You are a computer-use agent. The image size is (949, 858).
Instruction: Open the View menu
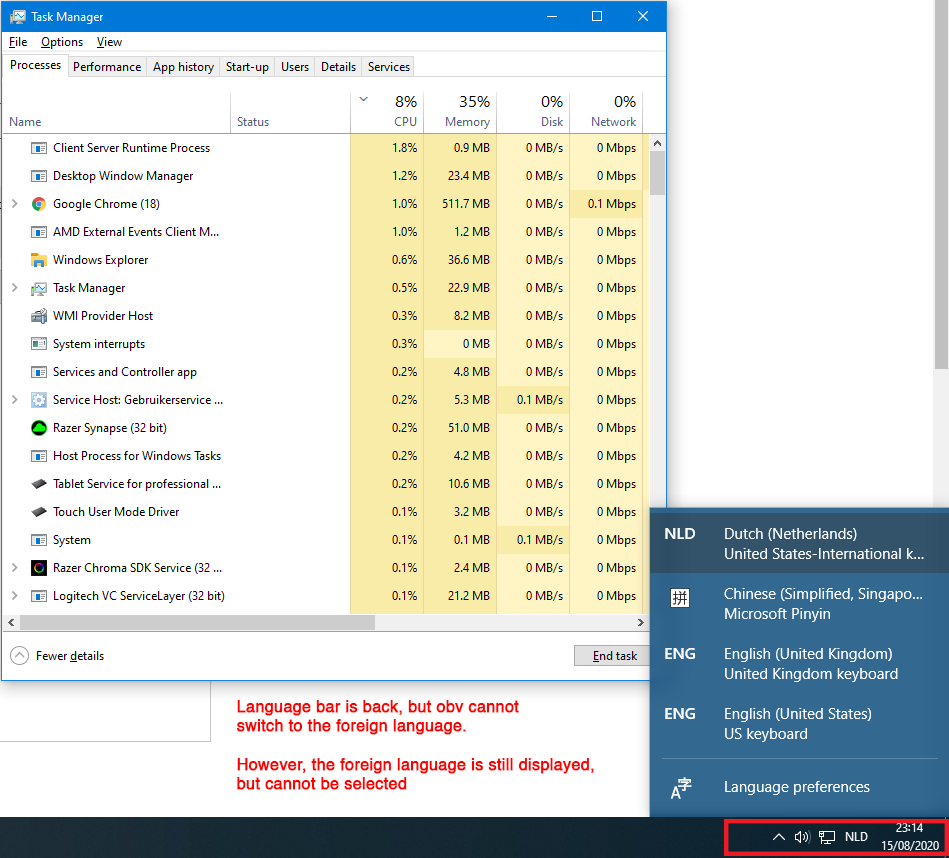click(x=109, y=42)
